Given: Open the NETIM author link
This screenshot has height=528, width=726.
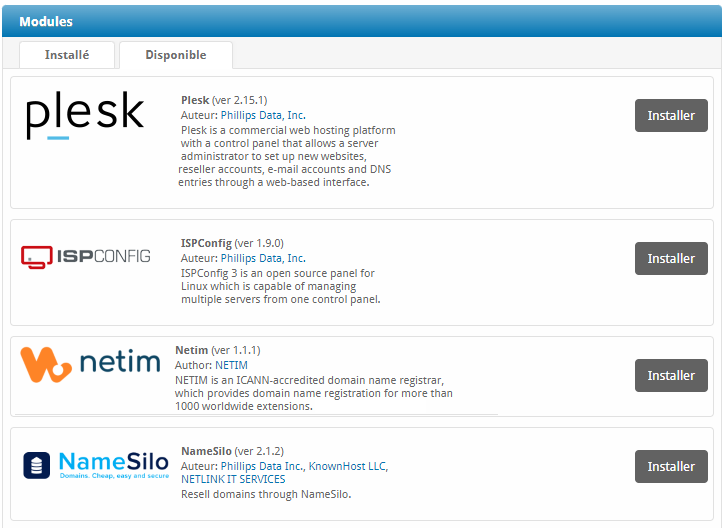Looking at the screenshot, I should click(x=232, y=365).
